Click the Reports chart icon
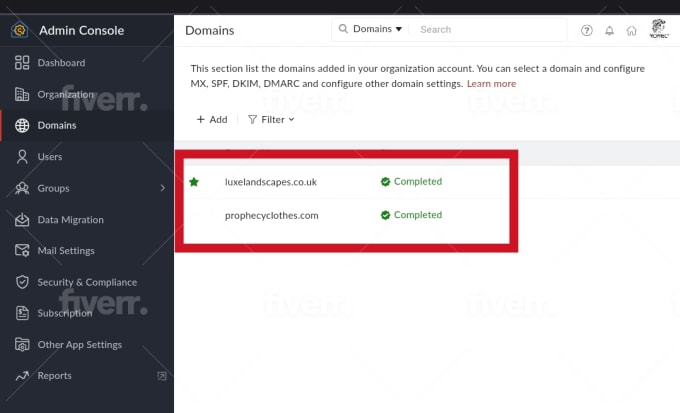The width and height of the screenshot is (680, 413). click(22, 376)
